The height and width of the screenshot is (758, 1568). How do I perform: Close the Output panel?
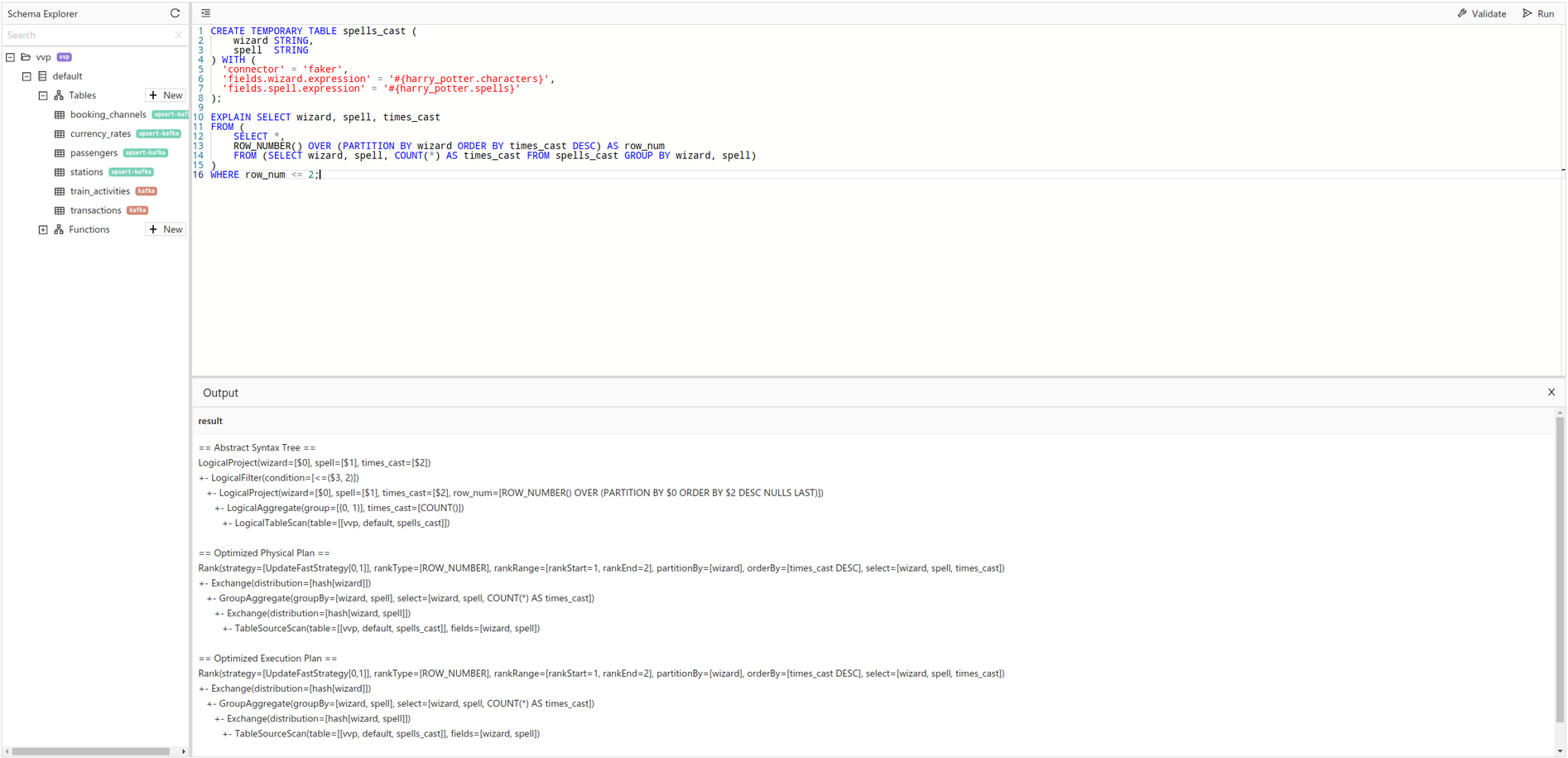(x=1551, y=392)
